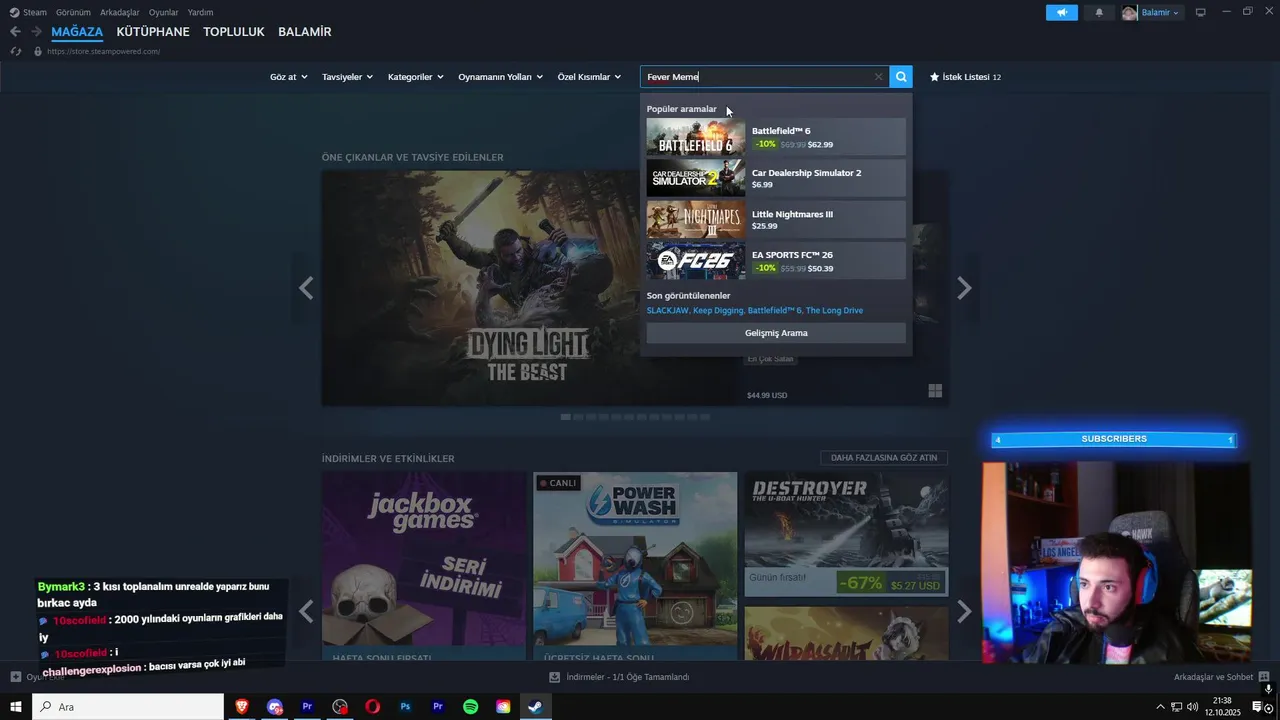Open Jackbox Games sale card
Screen dimensions: 1280x720
click(x=424, y=566)
